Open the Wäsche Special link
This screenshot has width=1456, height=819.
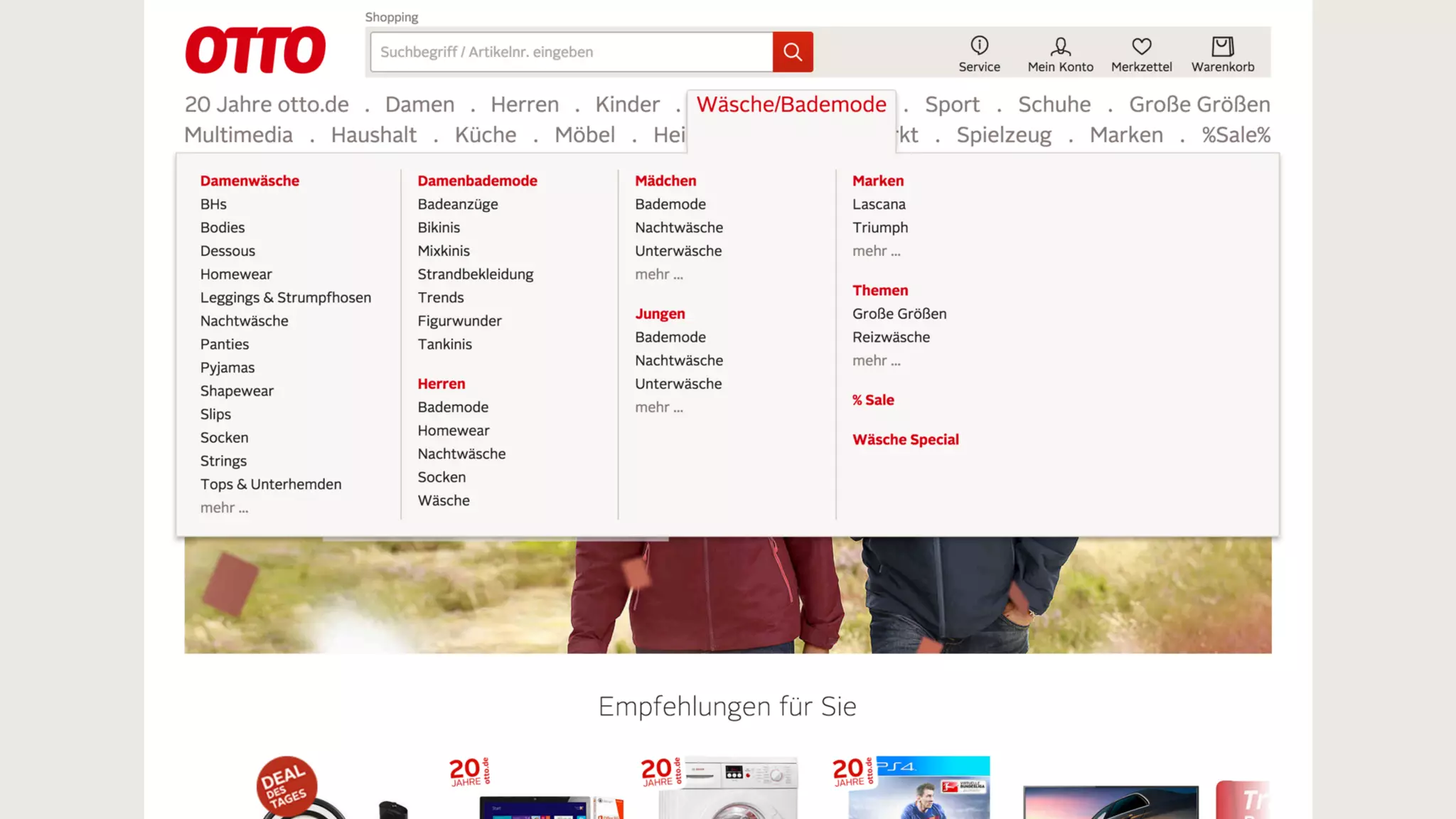point(905,439)
